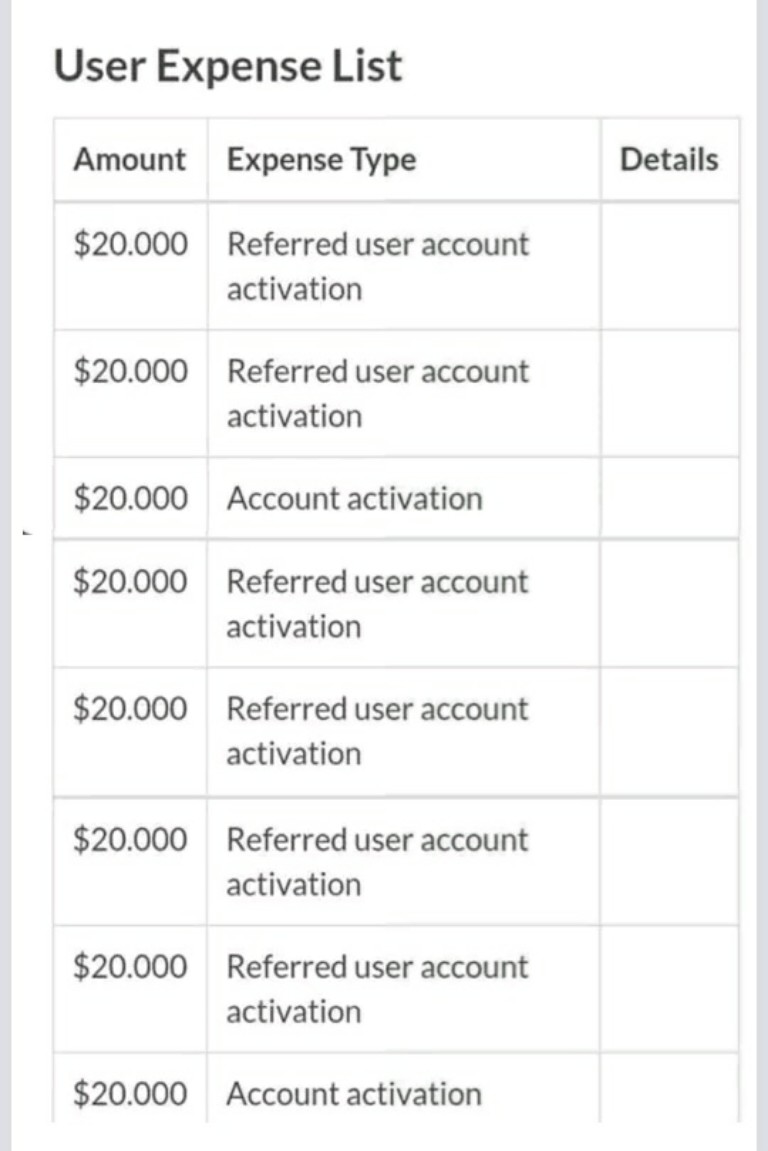768x1151 pixels.
Task: Select the second row's $20.000 amount
Action: [x=130, y=372]
